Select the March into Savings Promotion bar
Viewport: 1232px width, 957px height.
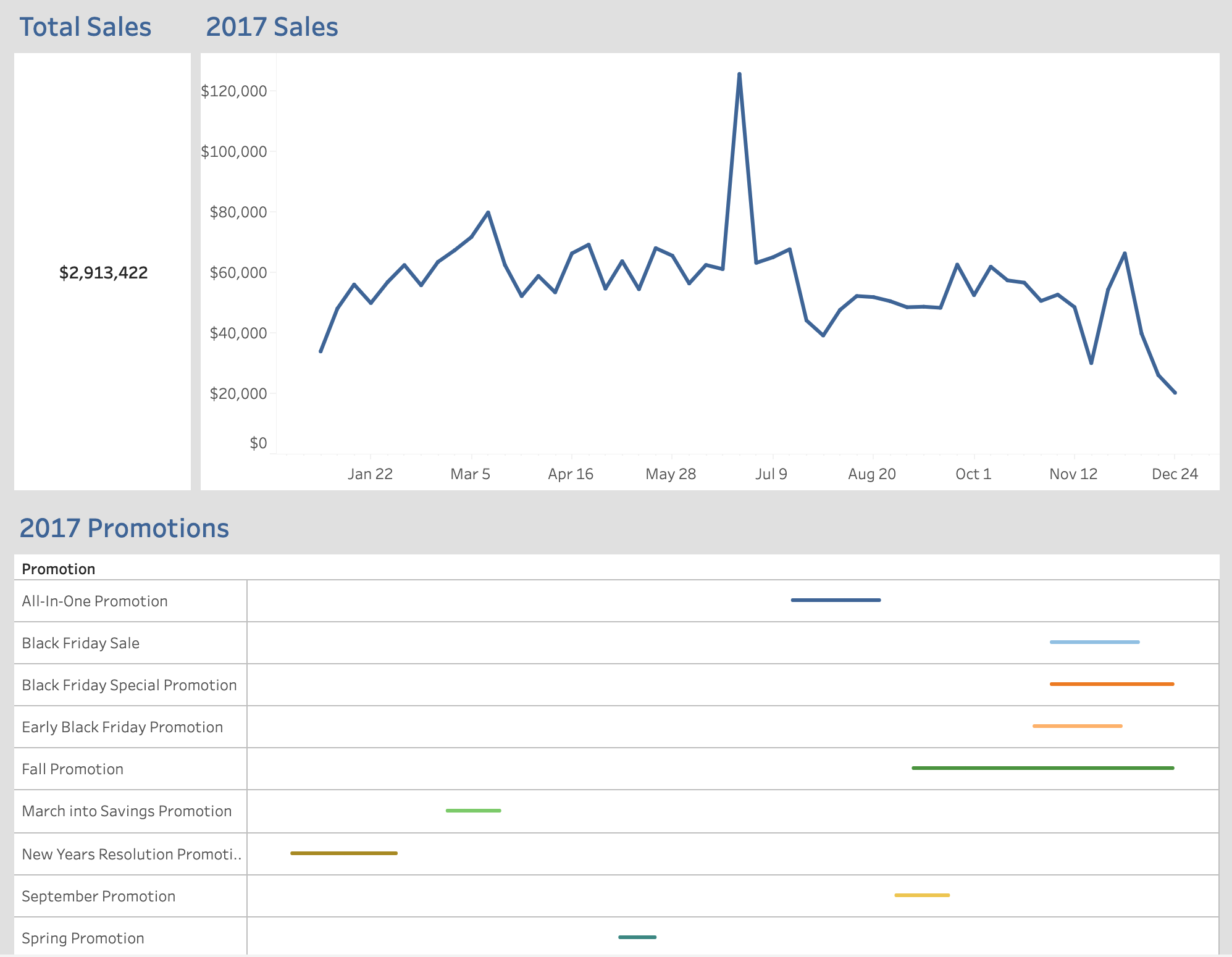coord(473,811)
